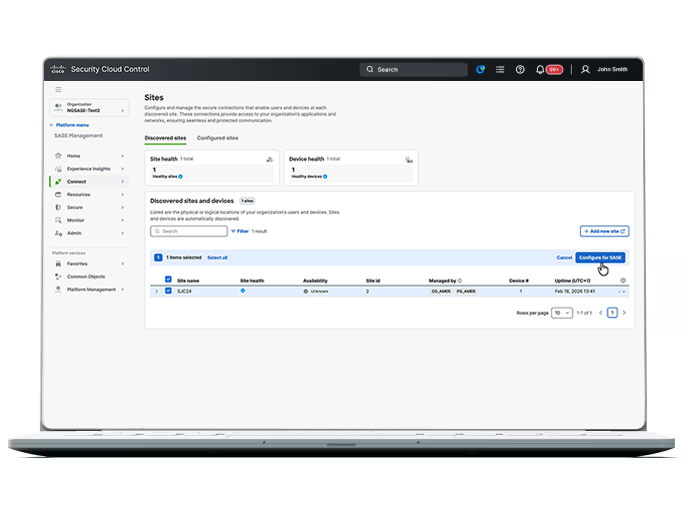The height and width of the screenshot is (513, 684).
Task: Open the Admin menu item
Action: [89, 233]
